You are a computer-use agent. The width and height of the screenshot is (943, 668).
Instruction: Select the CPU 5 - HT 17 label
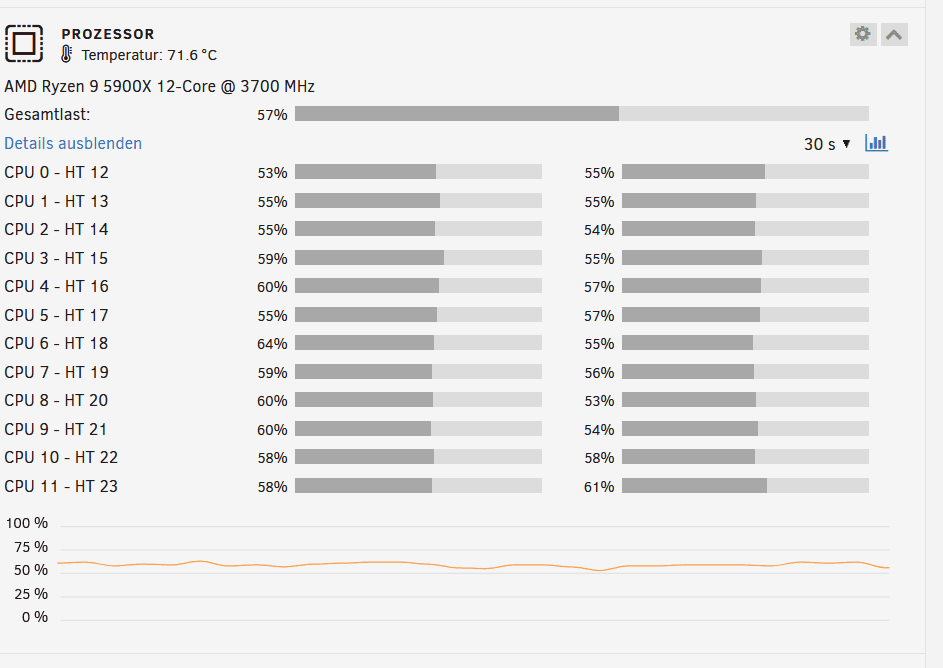pos(57,315)
